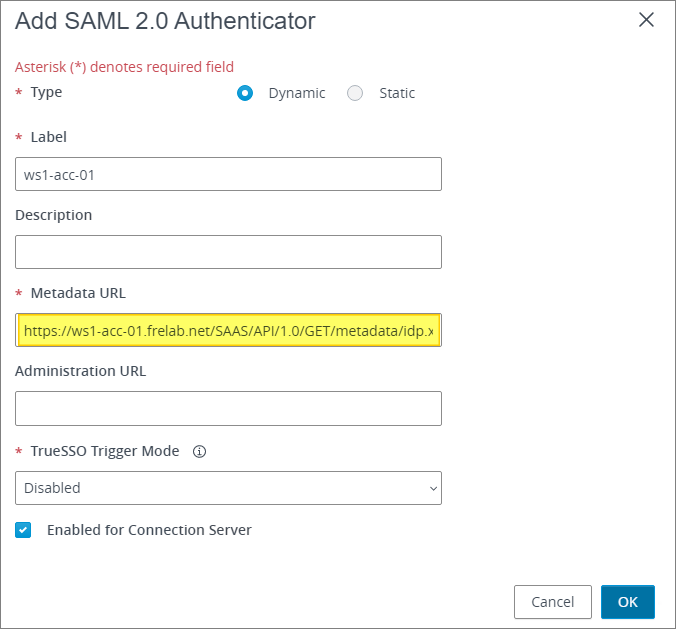Click the highlighted Metadata URL field
676x629 pixels.
(228, 330)
